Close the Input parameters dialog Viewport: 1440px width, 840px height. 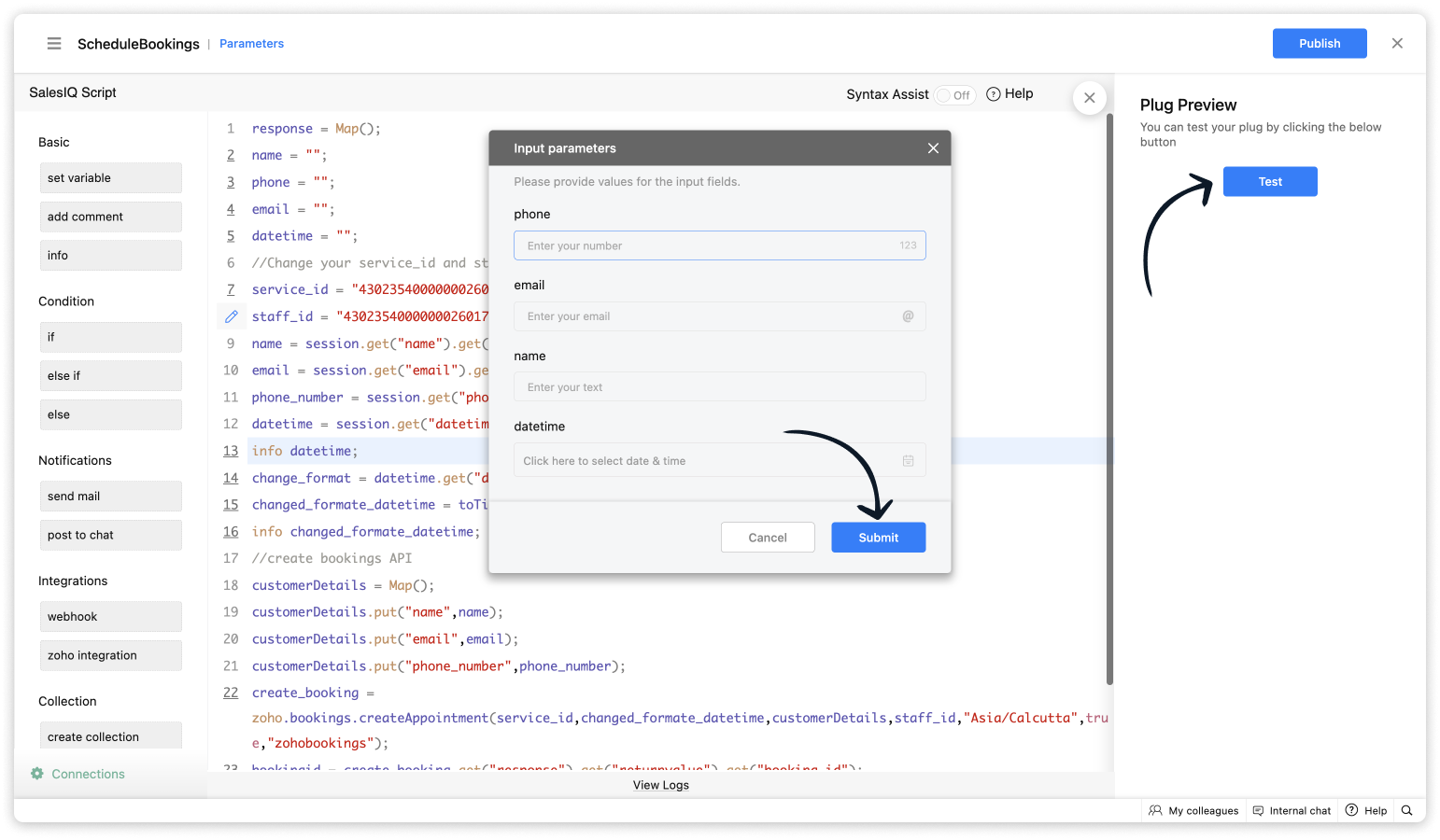[933, 148]
